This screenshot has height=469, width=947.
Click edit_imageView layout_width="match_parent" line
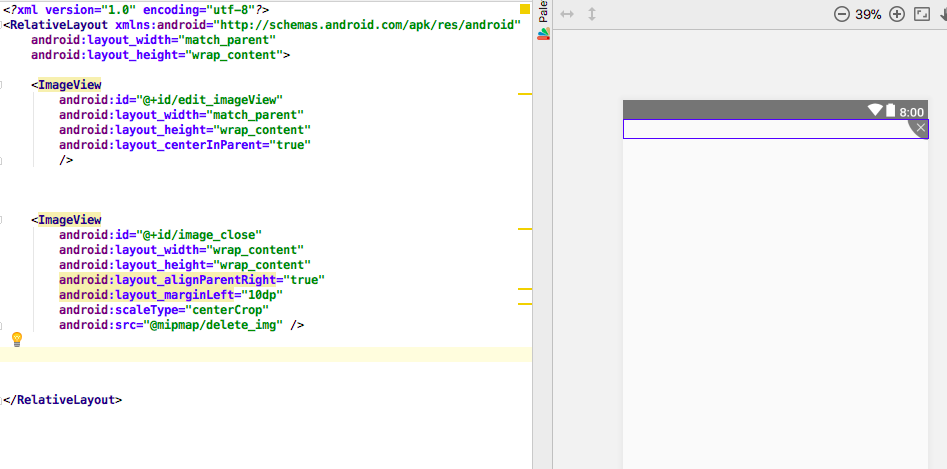click(181, 115)
